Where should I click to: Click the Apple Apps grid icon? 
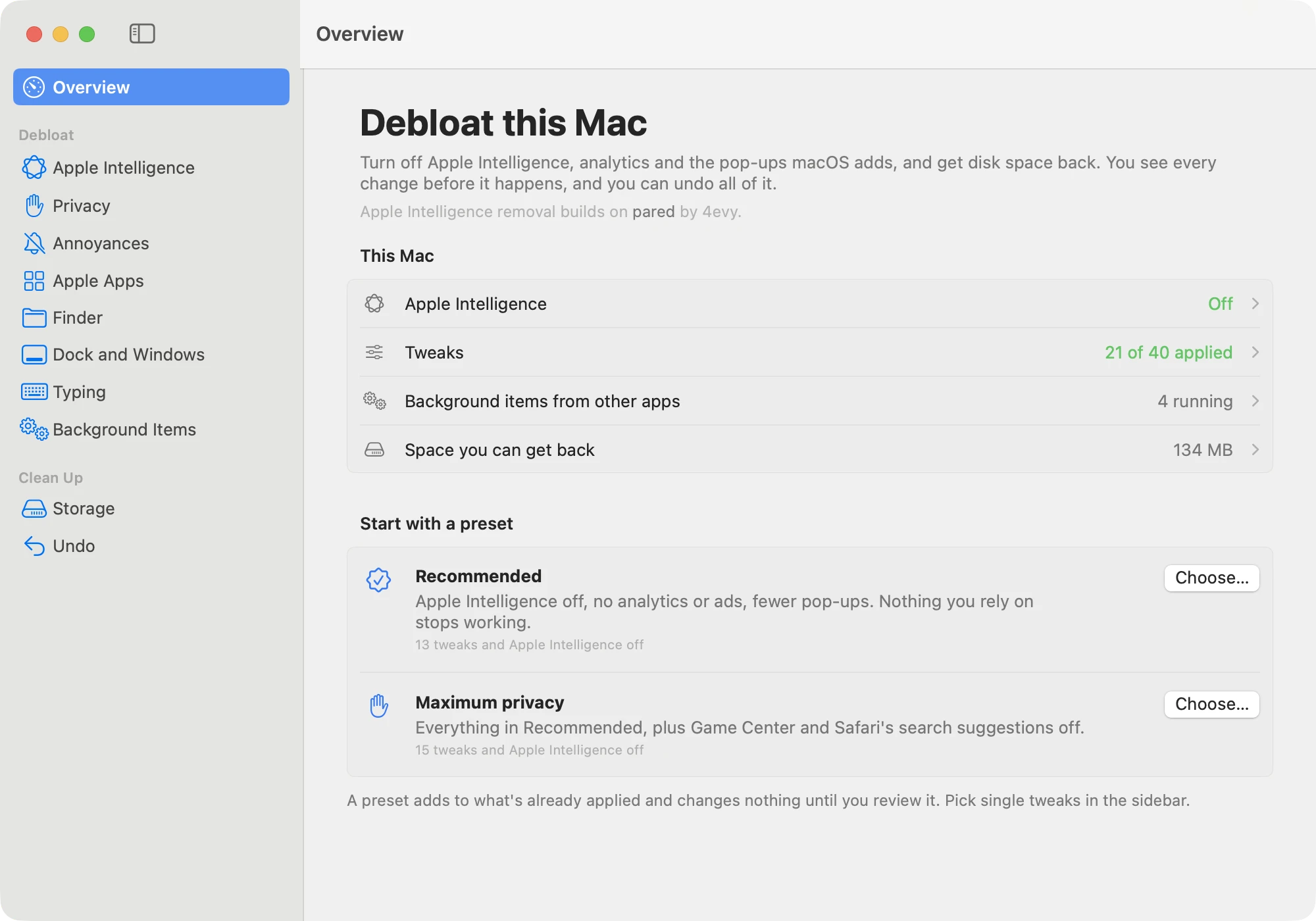34,281
